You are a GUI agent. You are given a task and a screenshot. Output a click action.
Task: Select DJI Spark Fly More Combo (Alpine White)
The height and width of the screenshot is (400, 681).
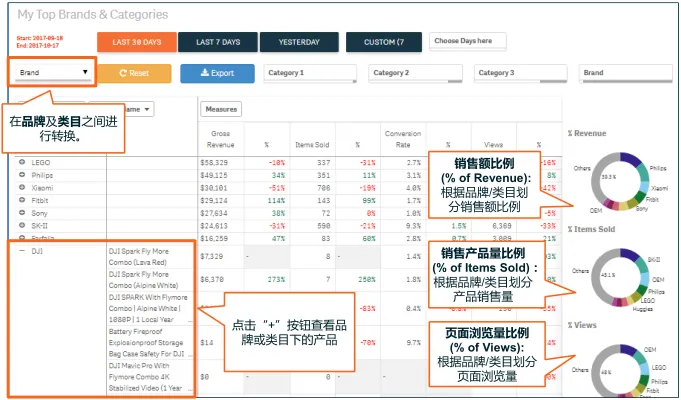[x=143, y=280]
